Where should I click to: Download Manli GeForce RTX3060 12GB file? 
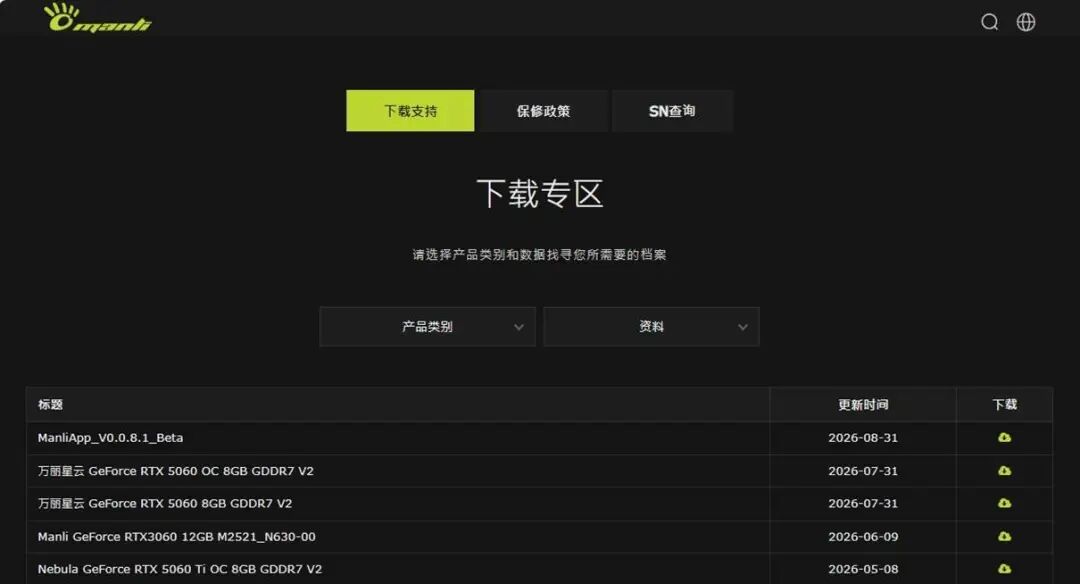point(1005,536)
